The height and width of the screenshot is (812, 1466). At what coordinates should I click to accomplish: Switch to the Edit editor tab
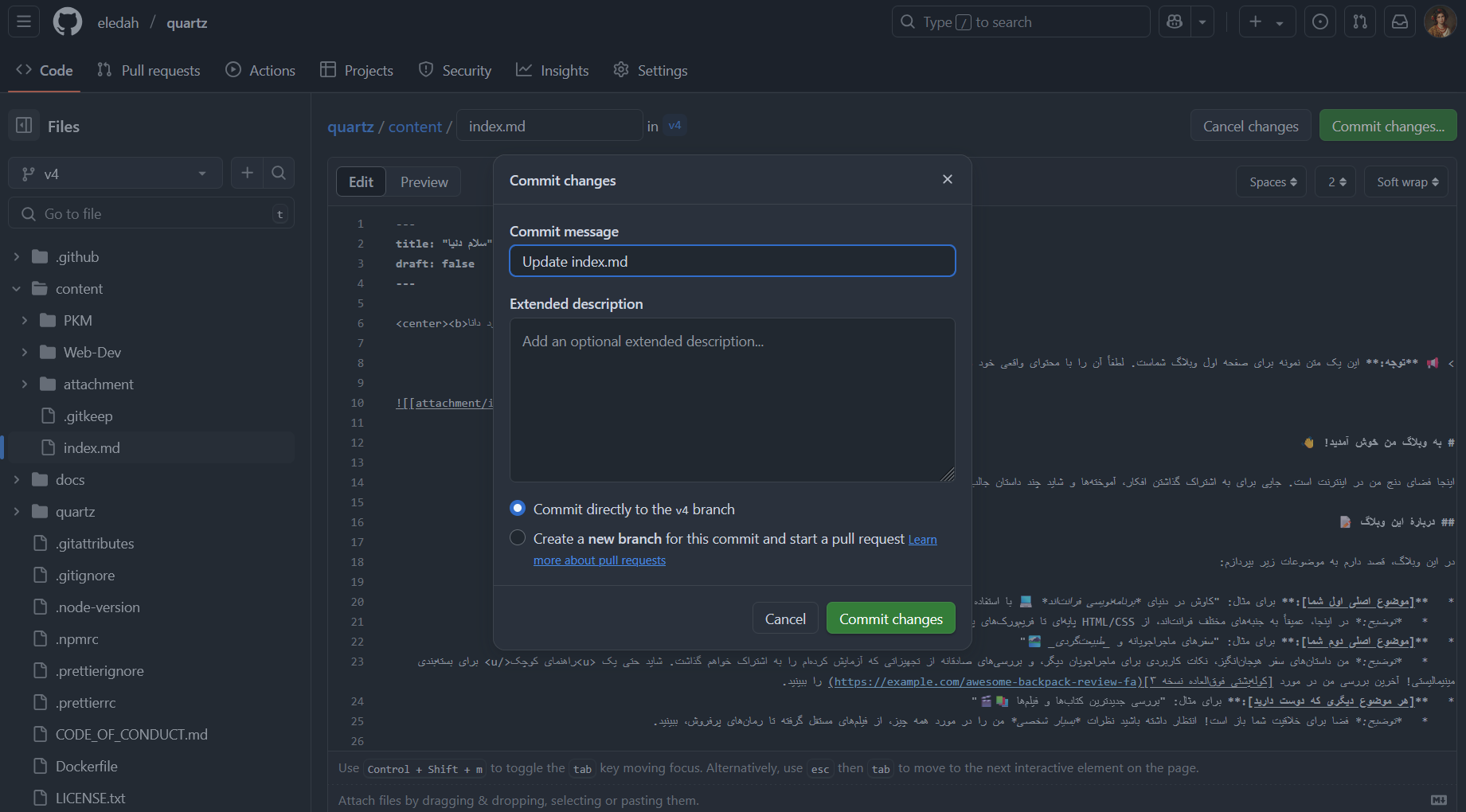click(361, 182)
